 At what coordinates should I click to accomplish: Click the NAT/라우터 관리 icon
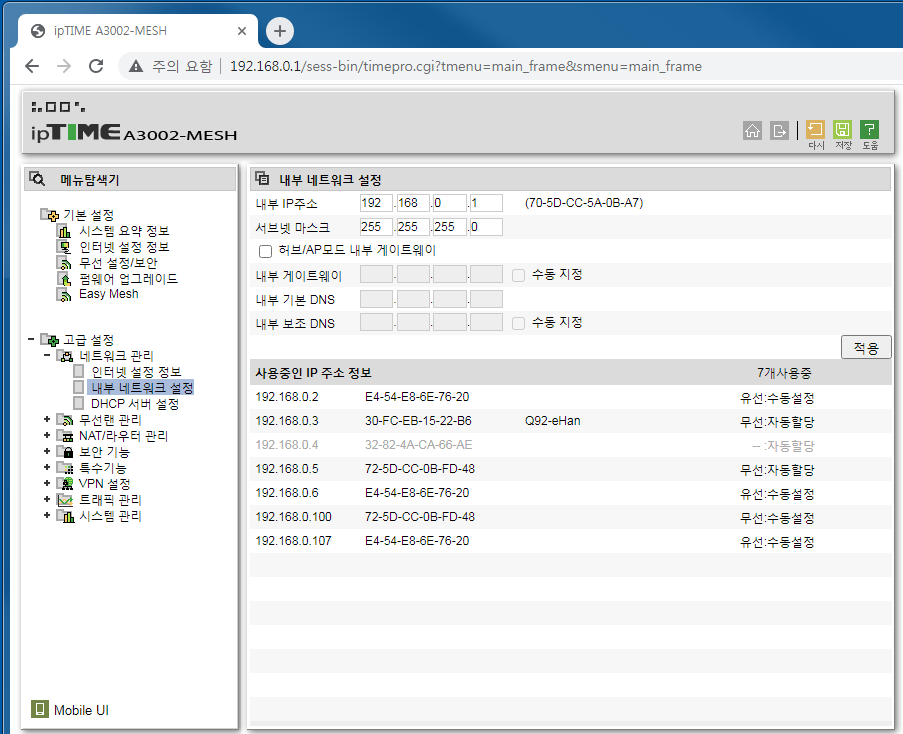pos(65,436)
